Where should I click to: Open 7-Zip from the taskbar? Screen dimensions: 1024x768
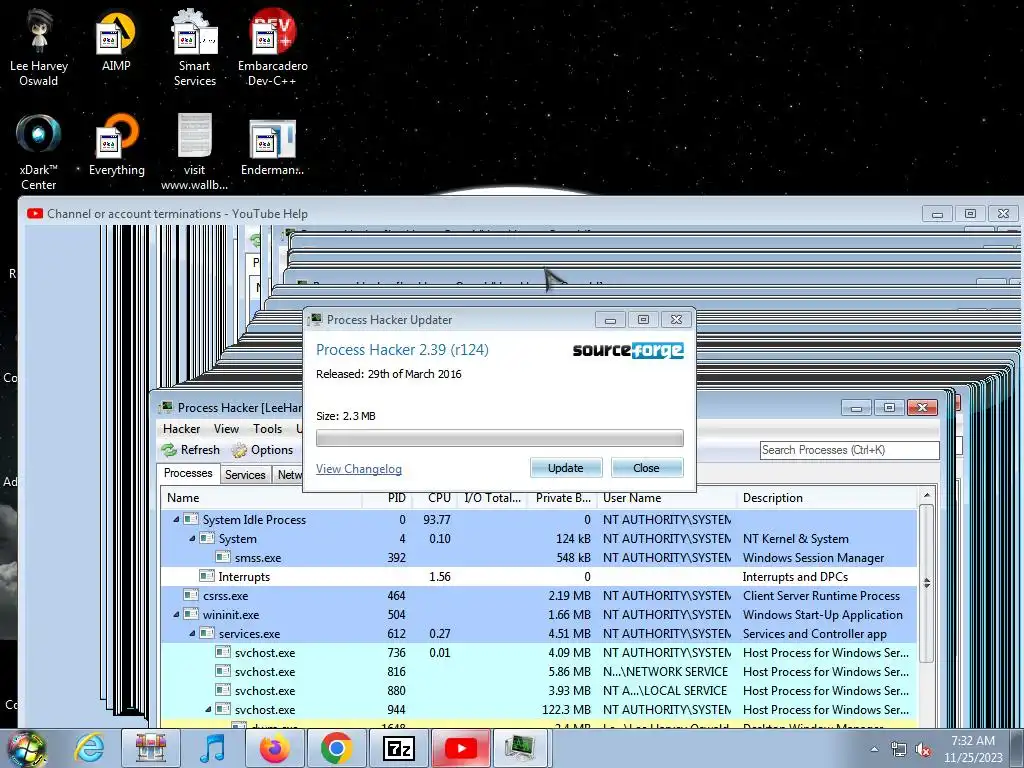click(399, 748)
